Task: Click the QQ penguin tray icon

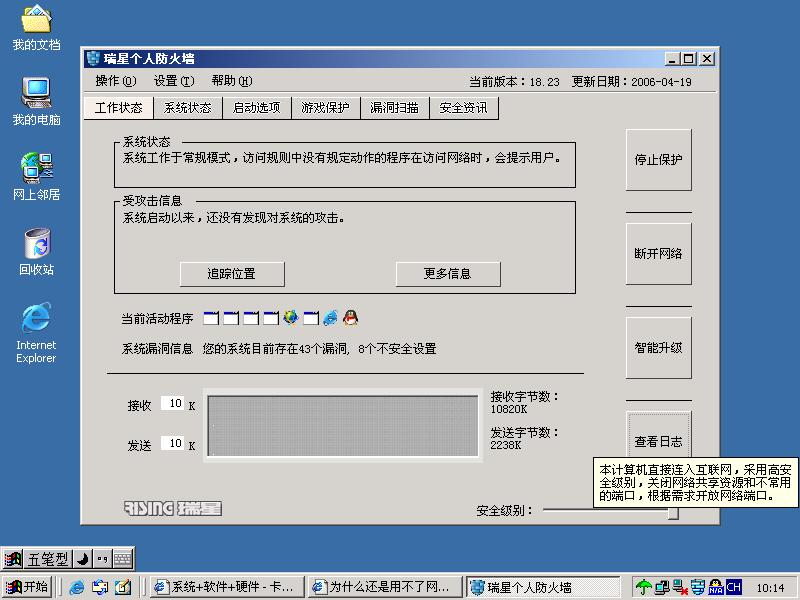Action: coord(716,587)
